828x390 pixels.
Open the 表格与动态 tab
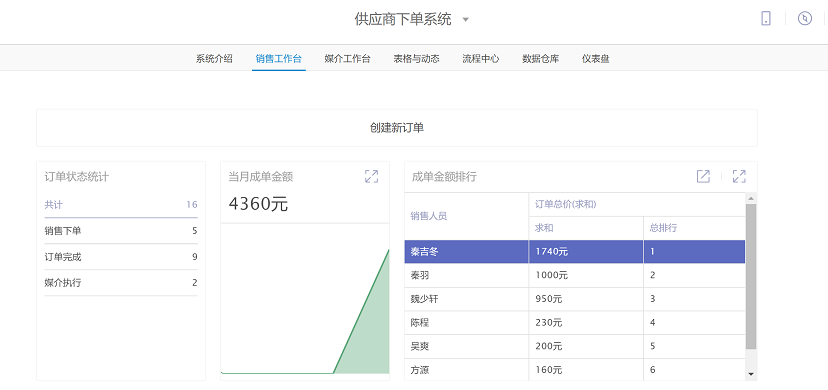tap(416, 59)
